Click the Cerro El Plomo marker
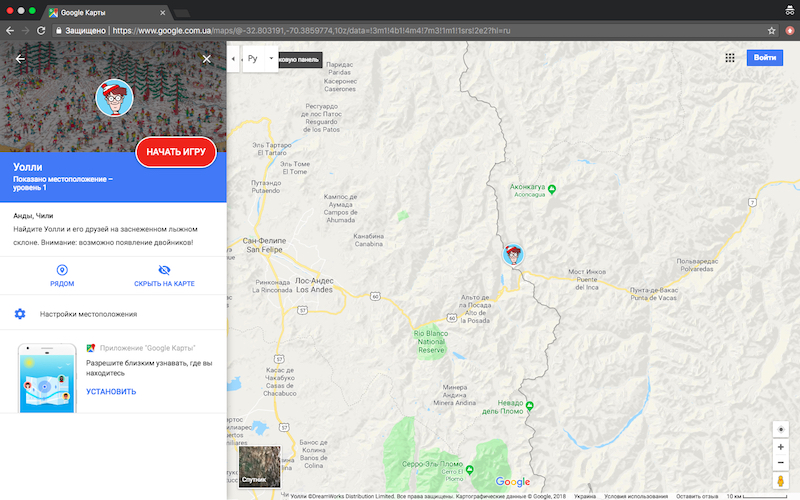The width and height of the screenshot is (800, 500). click(x=469, y=469)
